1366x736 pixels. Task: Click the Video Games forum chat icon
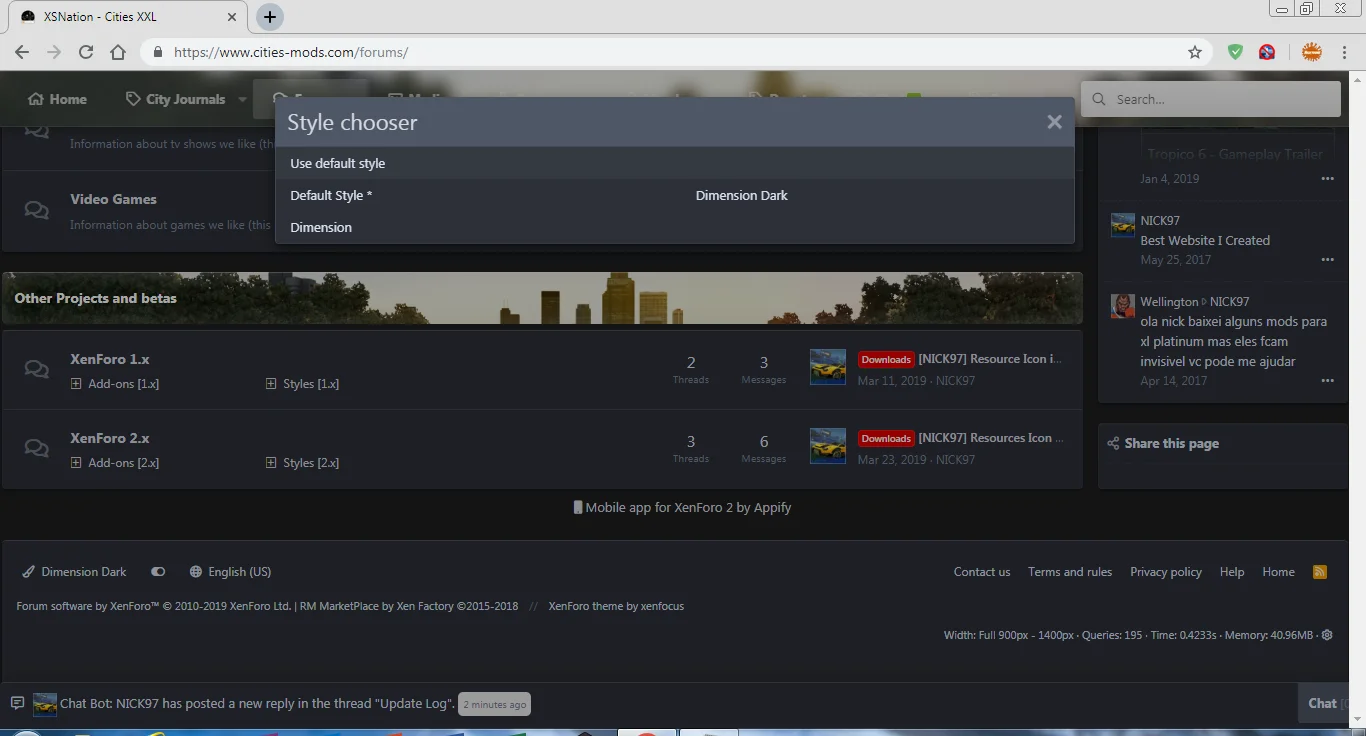(x=37, y=210)
